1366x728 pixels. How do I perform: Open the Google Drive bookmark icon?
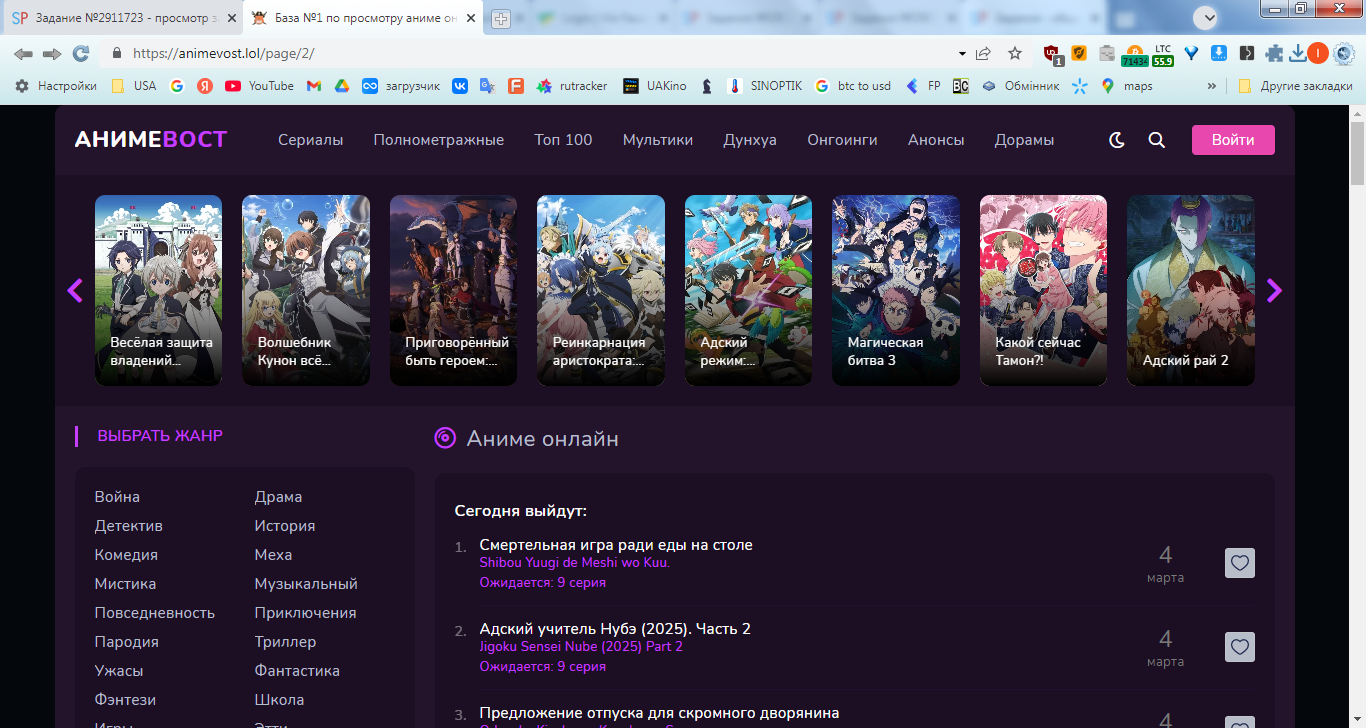point(341,86)
